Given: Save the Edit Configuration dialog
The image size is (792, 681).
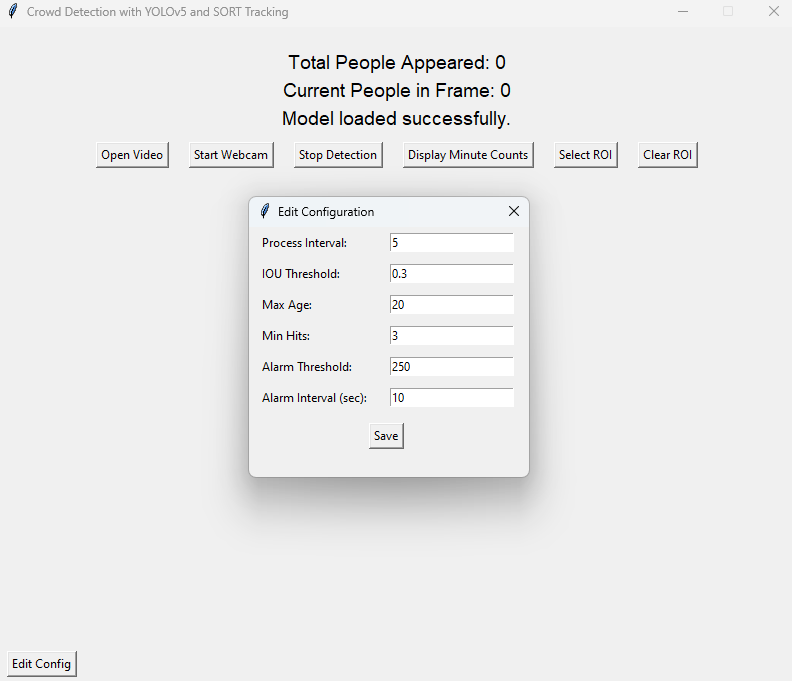Looking at the screenshot, I should coord(386,435).
